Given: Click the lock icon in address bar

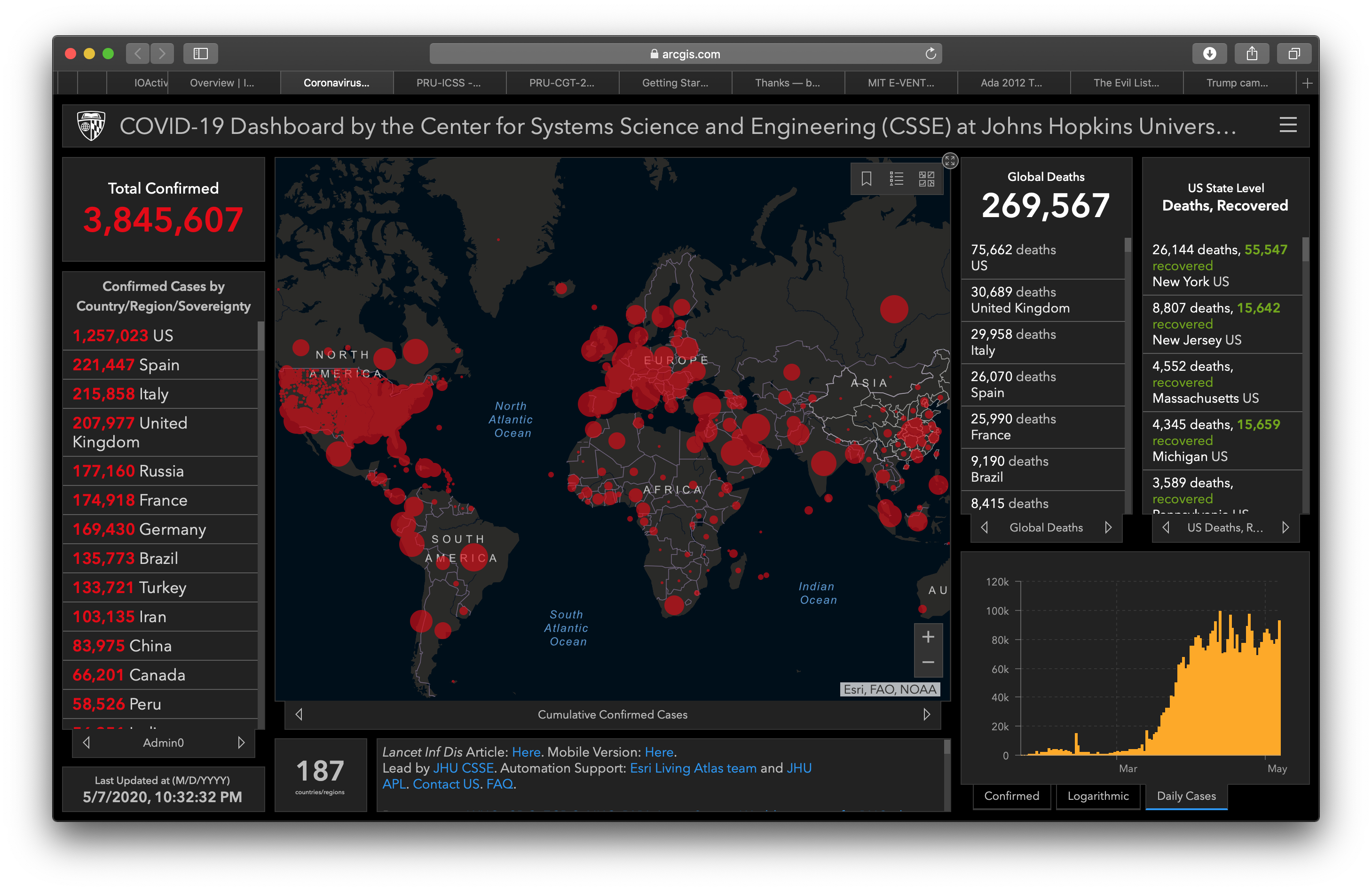Looking at the screenshot, I should click(x=654, y=54).
